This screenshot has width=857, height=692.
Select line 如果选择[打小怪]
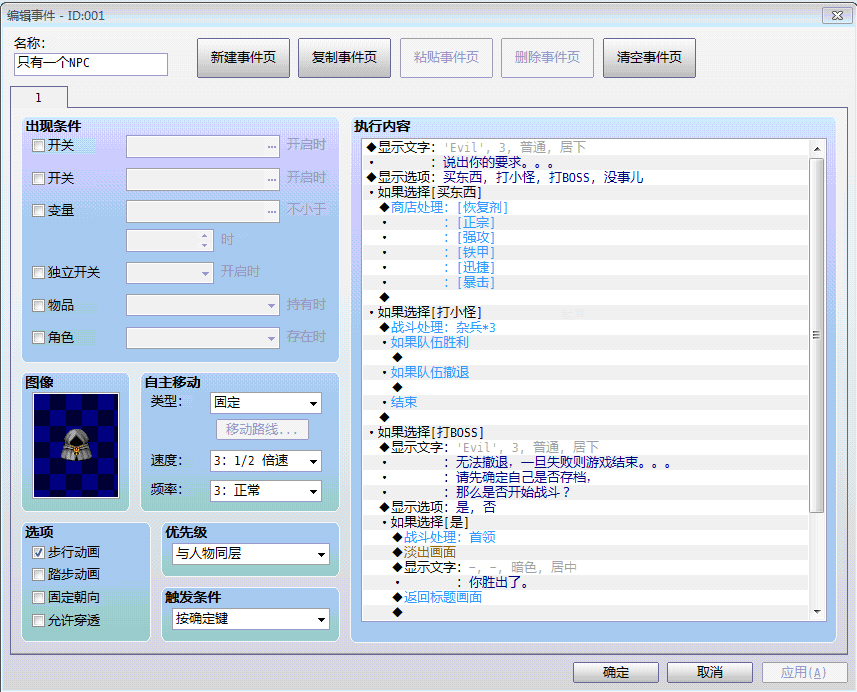click(585, 312)
